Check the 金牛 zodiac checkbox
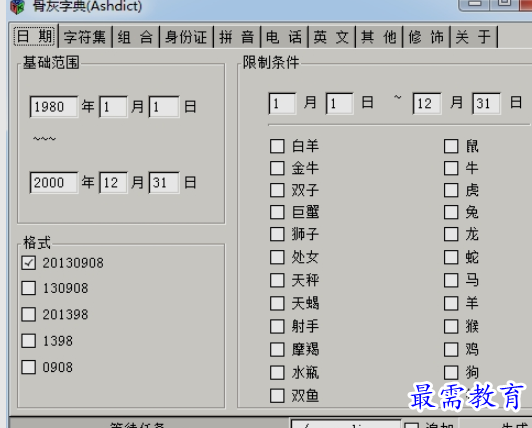Screen dimensions: 532x428 (x=277, y=168)
